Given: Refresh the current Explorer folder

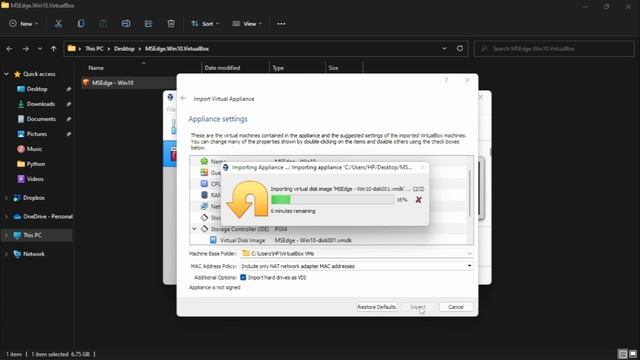Looking at the screenshot, I should click(460, 48).
